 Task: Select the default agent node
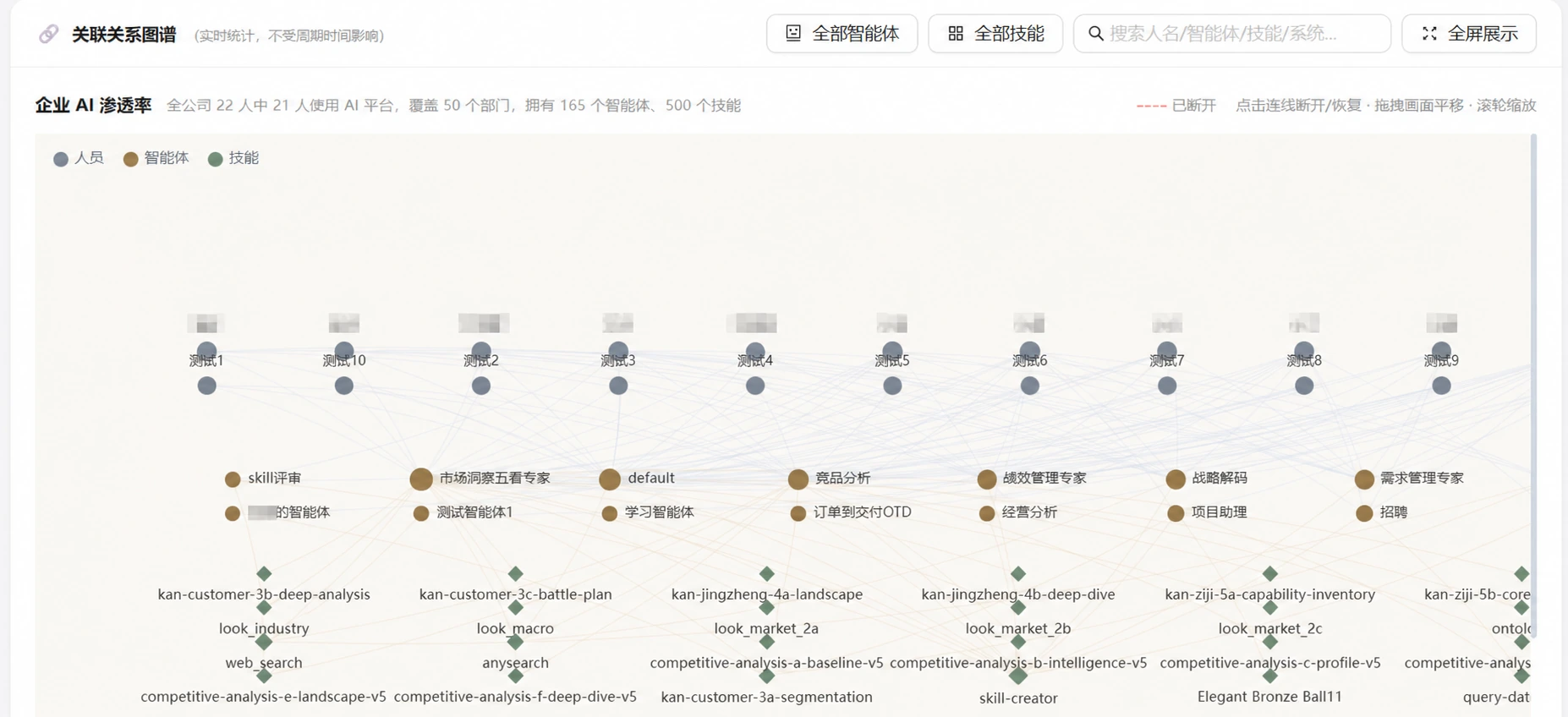pos(610,479)
